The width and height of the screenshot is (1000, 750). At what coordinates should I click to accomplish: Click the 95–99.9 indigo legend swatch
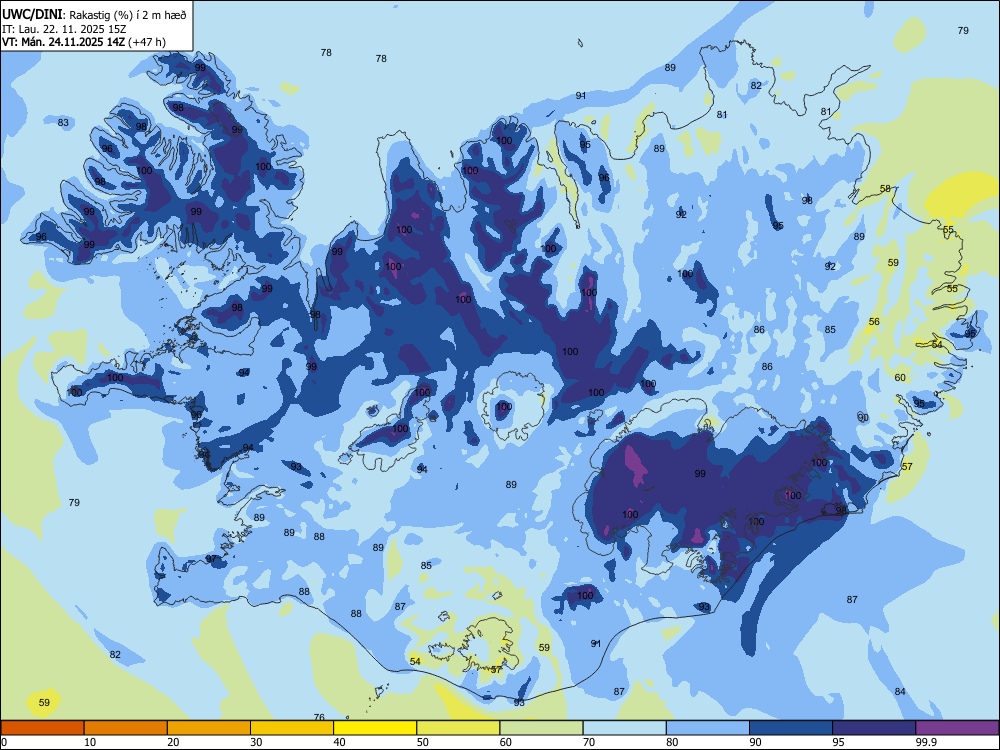874,728
